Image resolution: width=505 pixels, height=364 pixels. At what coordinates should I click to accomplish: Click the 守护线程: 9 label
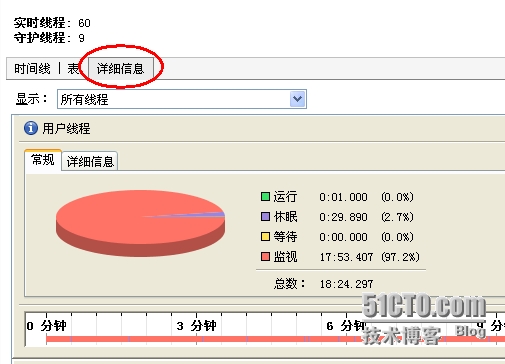pyautogui.click(x=49, y=38)
